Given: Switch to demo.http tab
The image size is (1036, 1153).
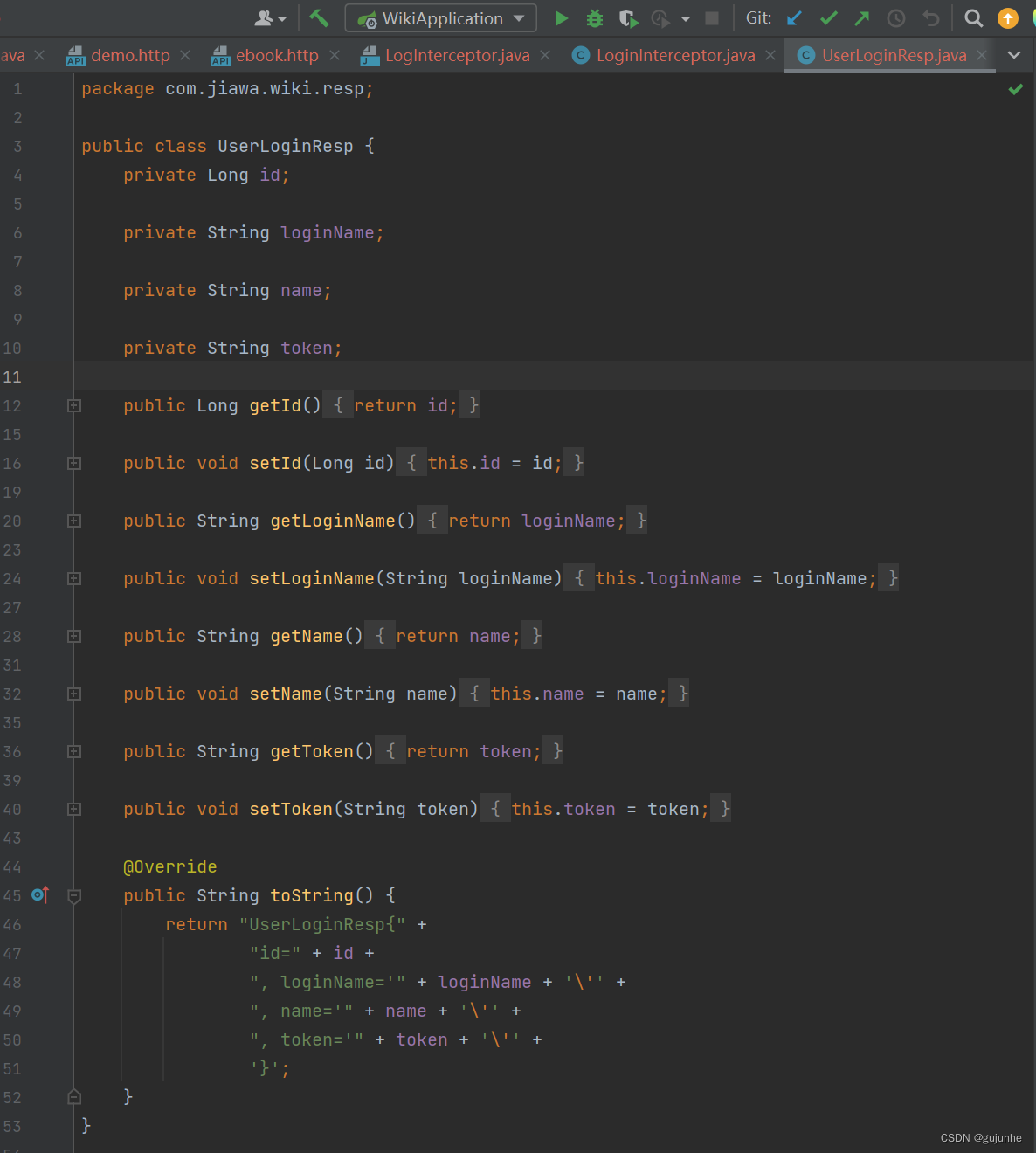Looking at the screenshot, I should pyautogui.click(x=130, y=55).
